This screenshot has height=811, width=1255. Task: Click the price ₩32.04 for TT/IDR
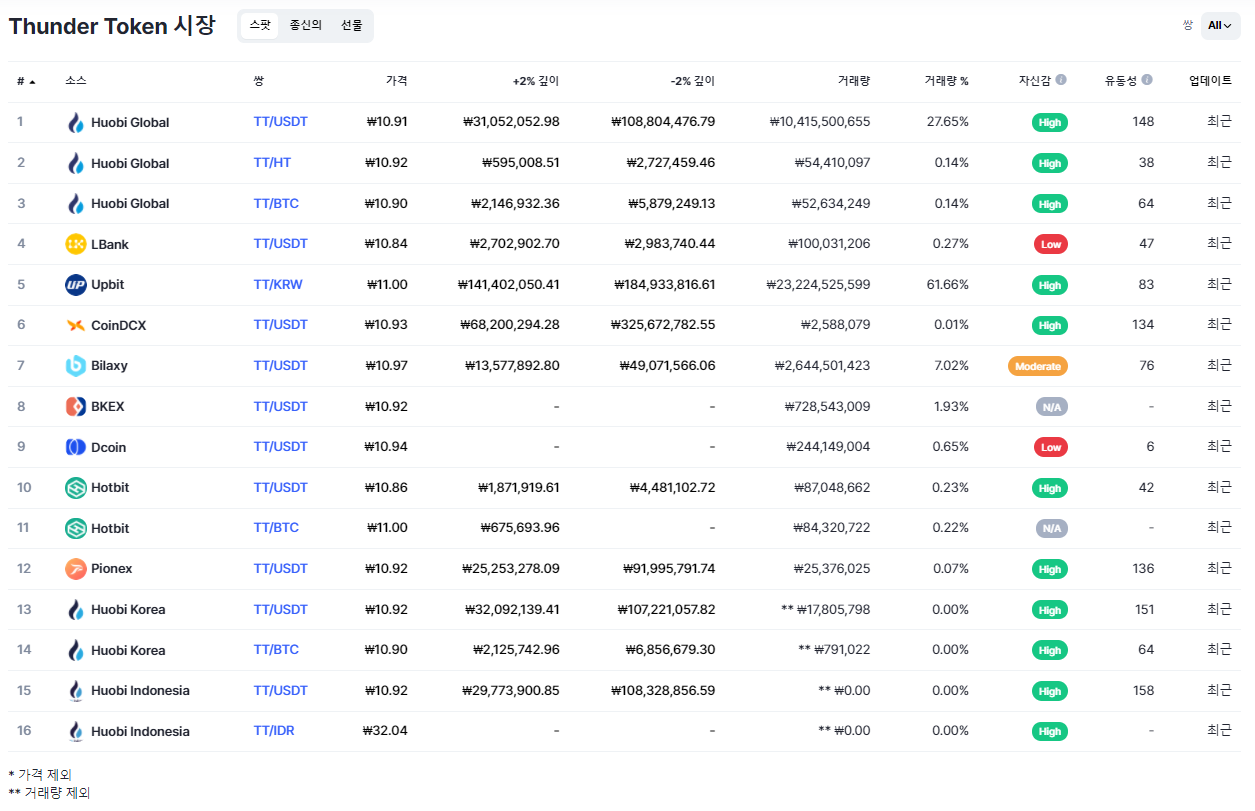click(x=385, y=731)
